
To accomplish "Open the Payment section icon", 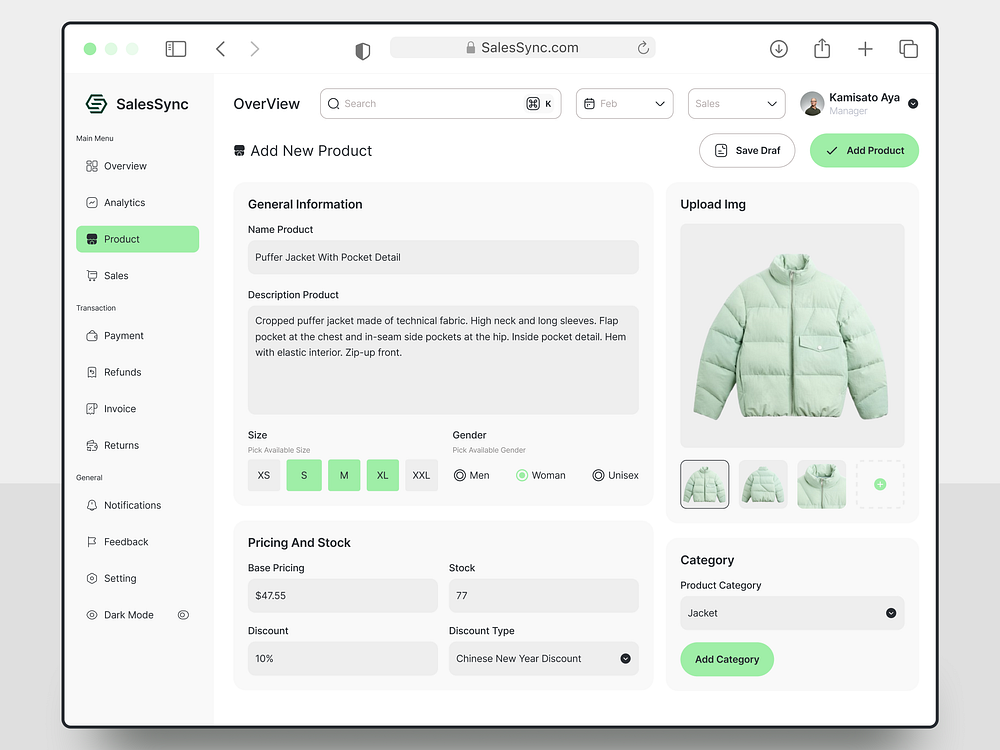I will (90, 336).
